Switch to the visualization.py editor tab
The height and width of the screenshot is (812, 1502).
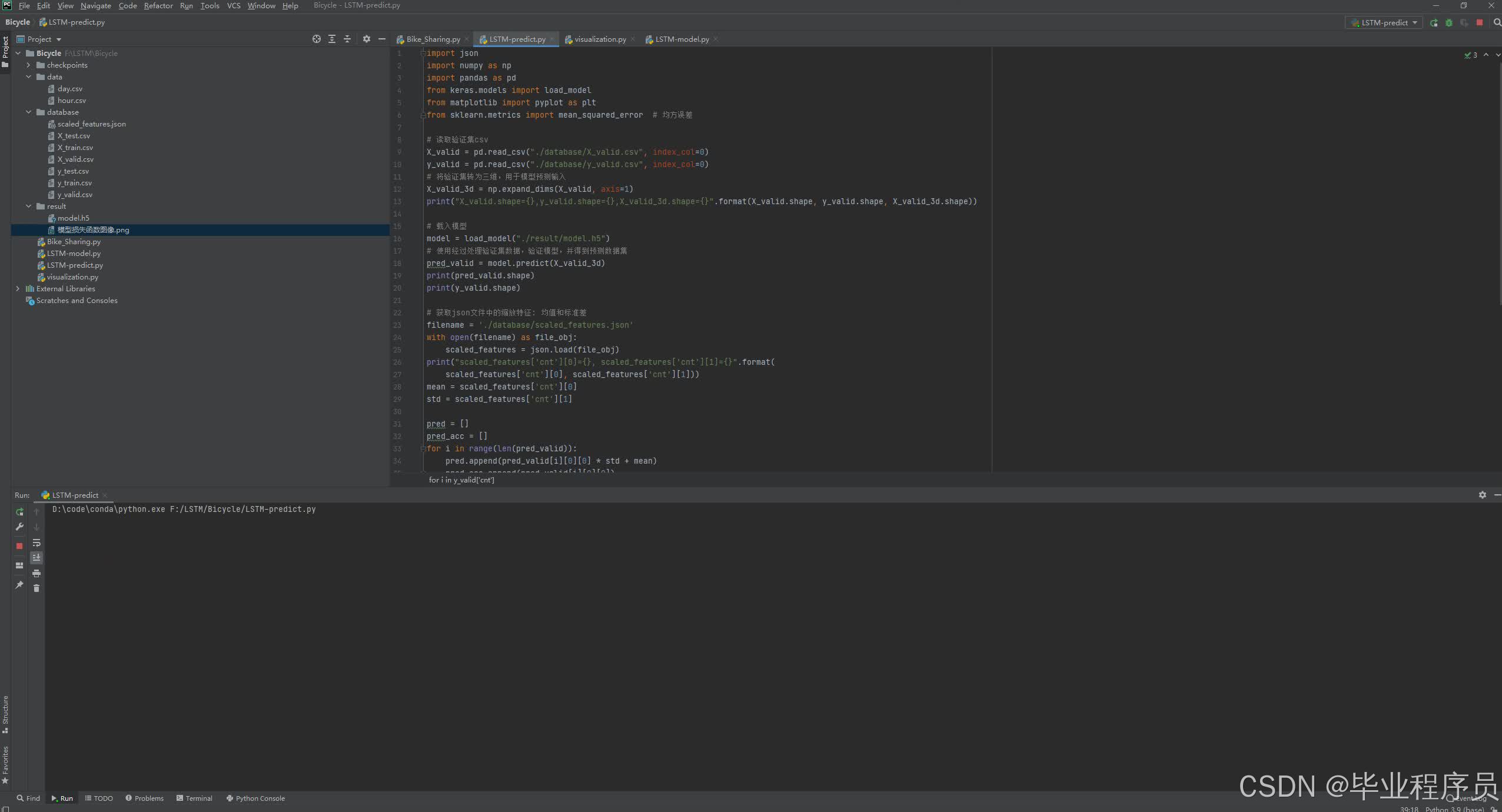600,39
